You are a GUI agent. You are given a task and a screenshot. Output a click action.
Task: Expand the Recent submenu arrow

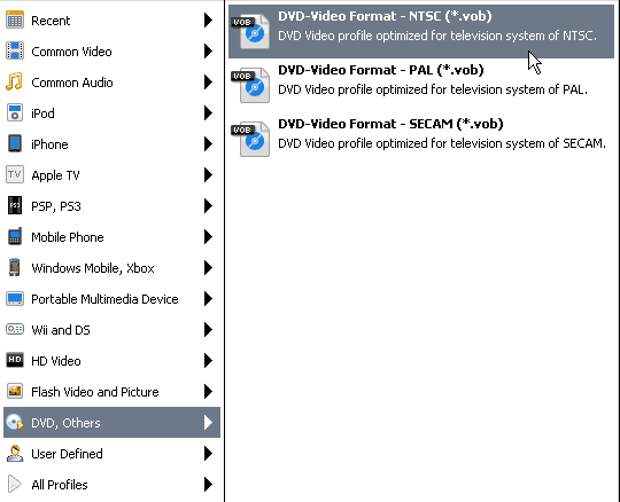[208, 20]
